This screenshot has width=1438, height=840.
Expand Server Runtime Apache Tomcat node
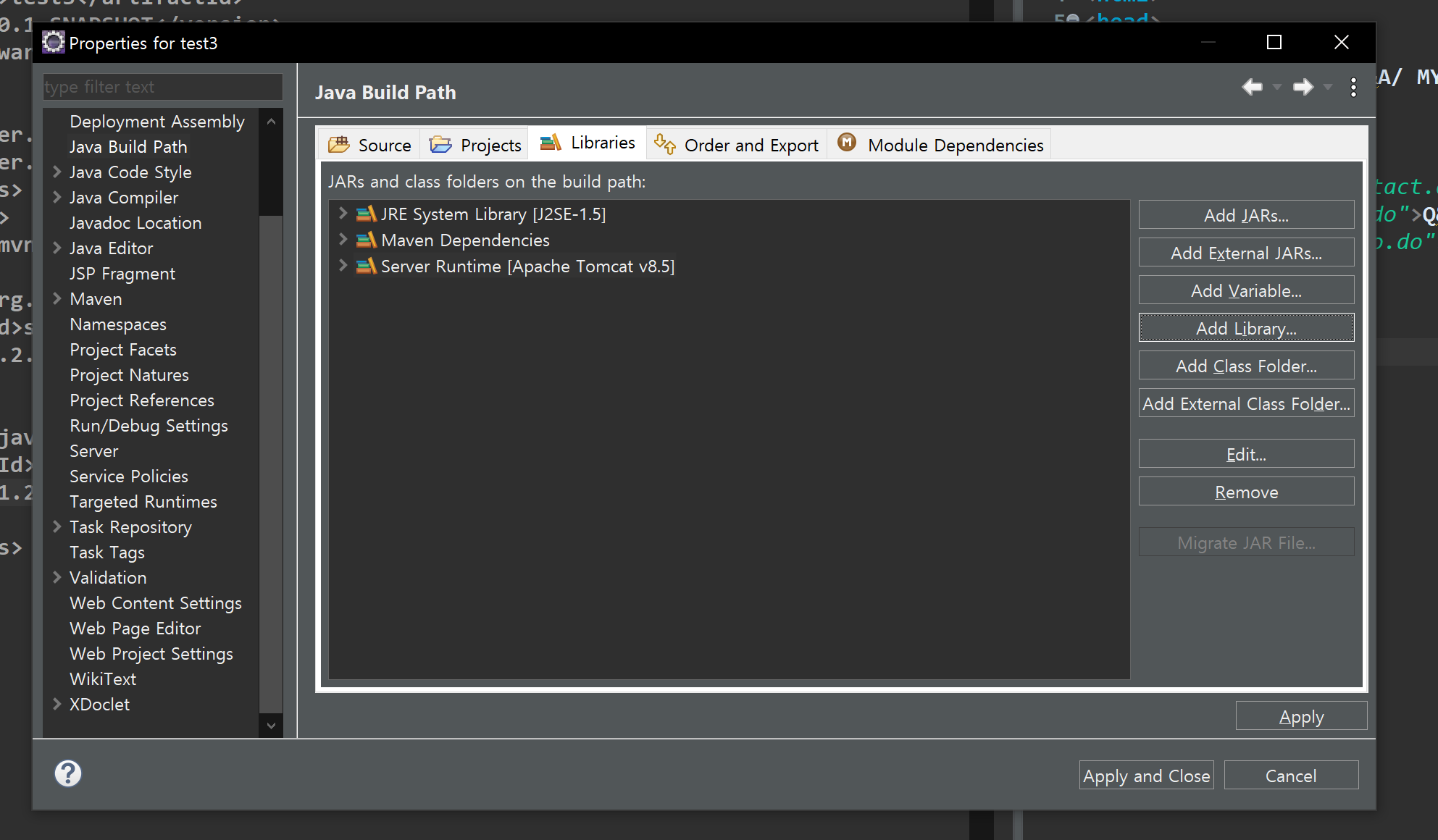[x=343, y=266]
